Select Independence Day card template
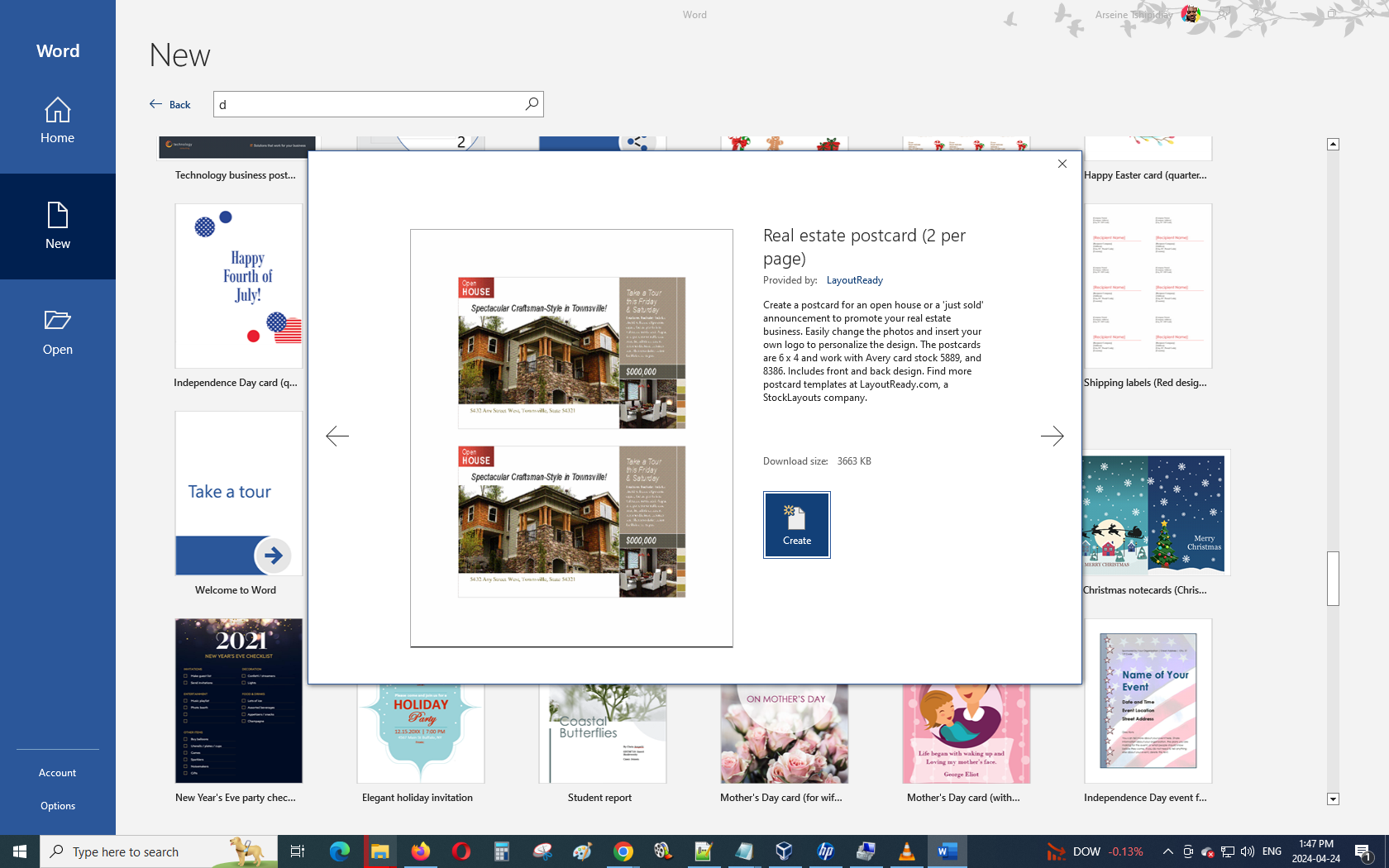The image size is (1389, 868). click(238, 286)
